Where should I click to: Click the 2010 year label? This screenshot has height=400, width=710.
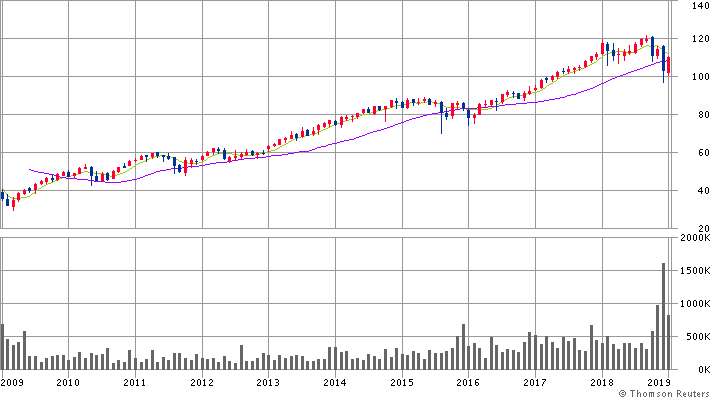[x=67, y=383]
